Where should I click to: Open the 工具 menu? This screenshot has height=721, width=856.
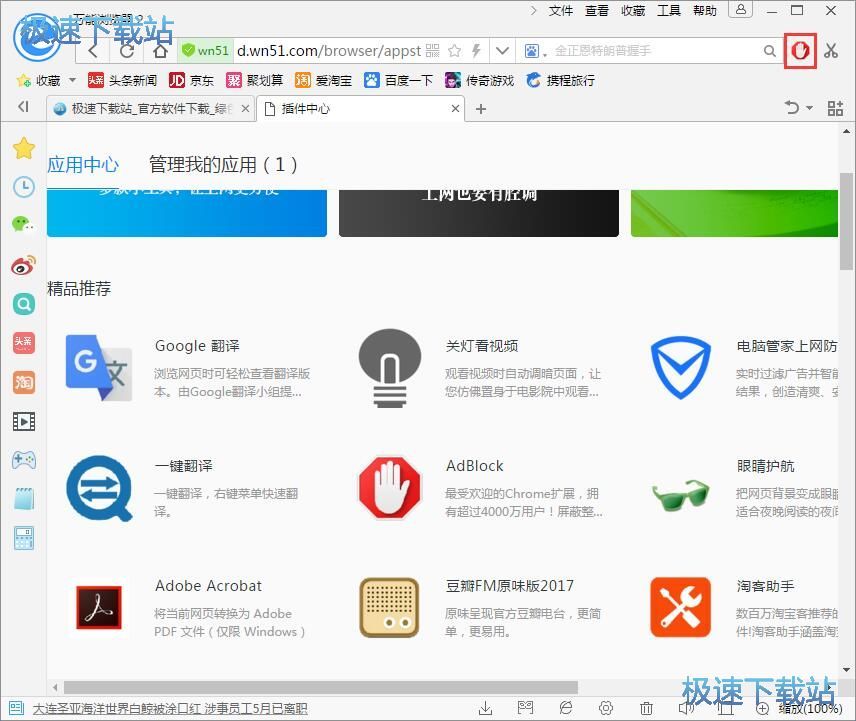[x=669, y=10]
